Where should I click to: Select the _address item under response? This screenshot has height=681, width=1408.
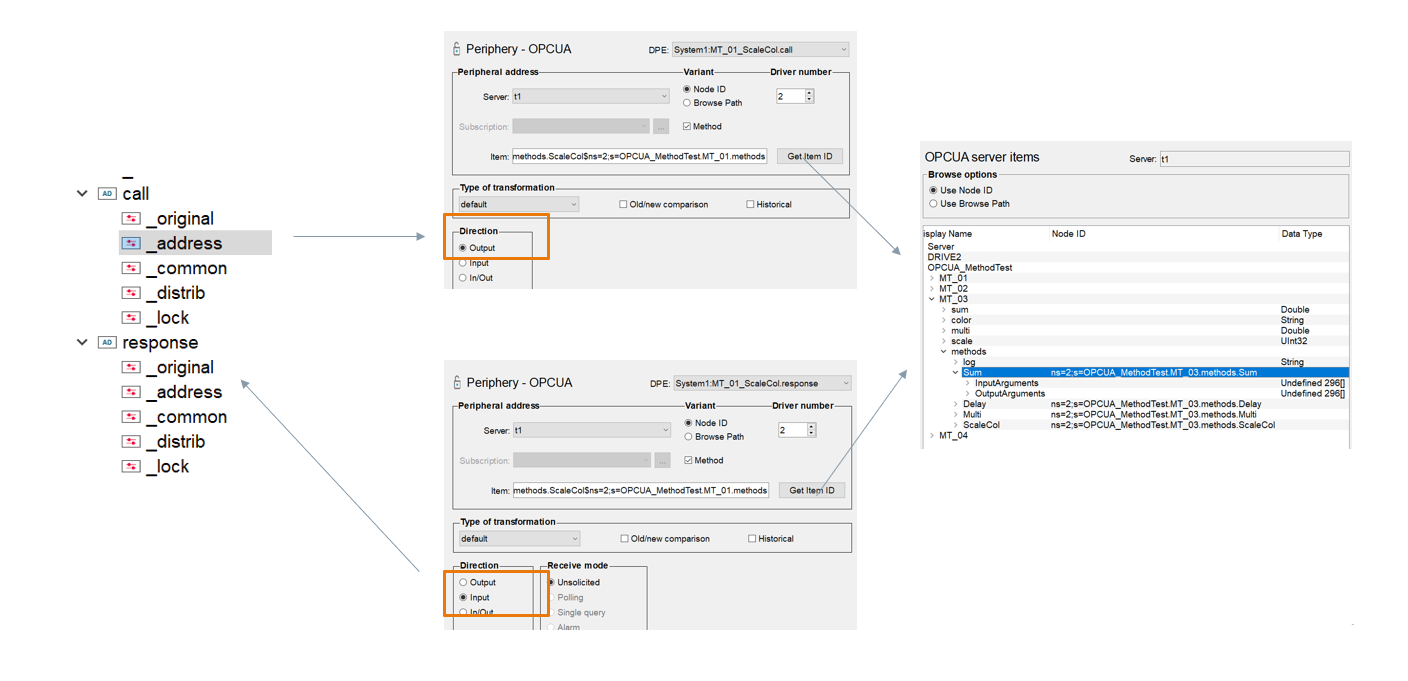[184, 393]
